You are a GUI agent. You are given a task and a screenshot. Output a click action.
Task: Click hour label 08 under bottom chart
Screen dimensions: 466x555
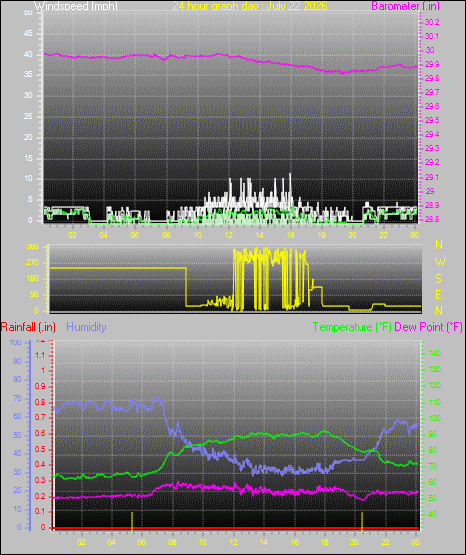click(x=172, y=542)
